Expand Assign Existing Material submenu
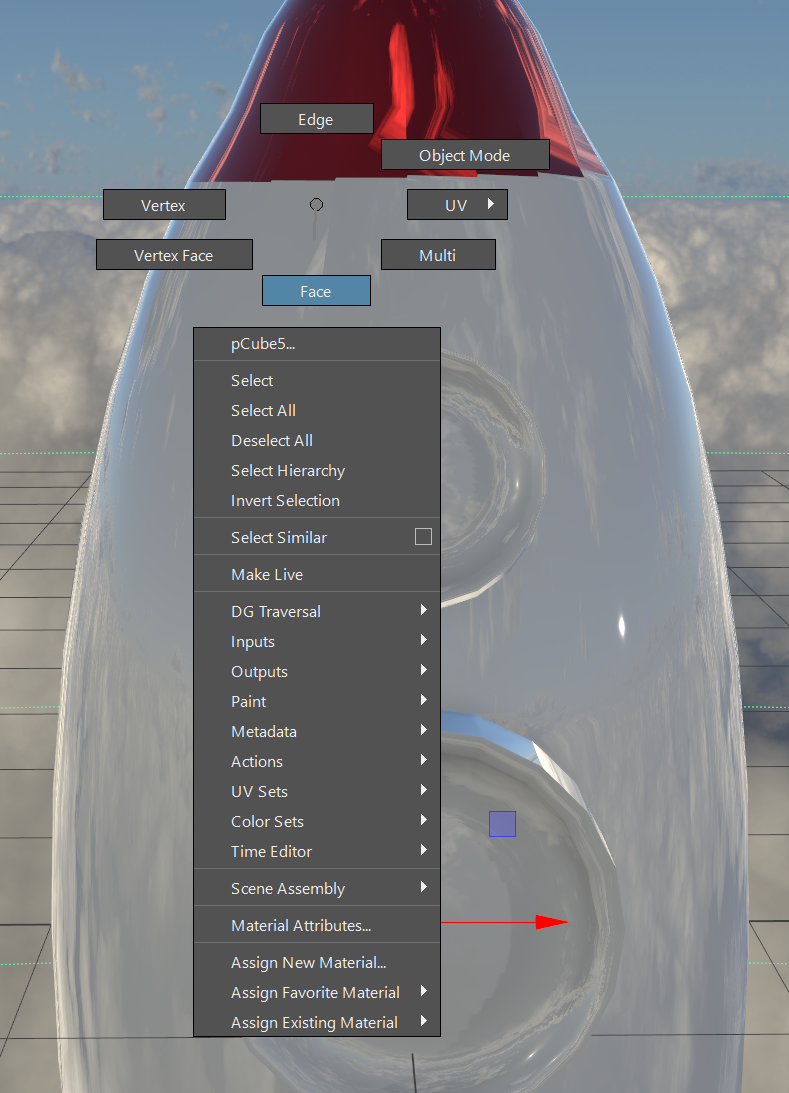The image size is (789, 1093). coord(317,1022)
